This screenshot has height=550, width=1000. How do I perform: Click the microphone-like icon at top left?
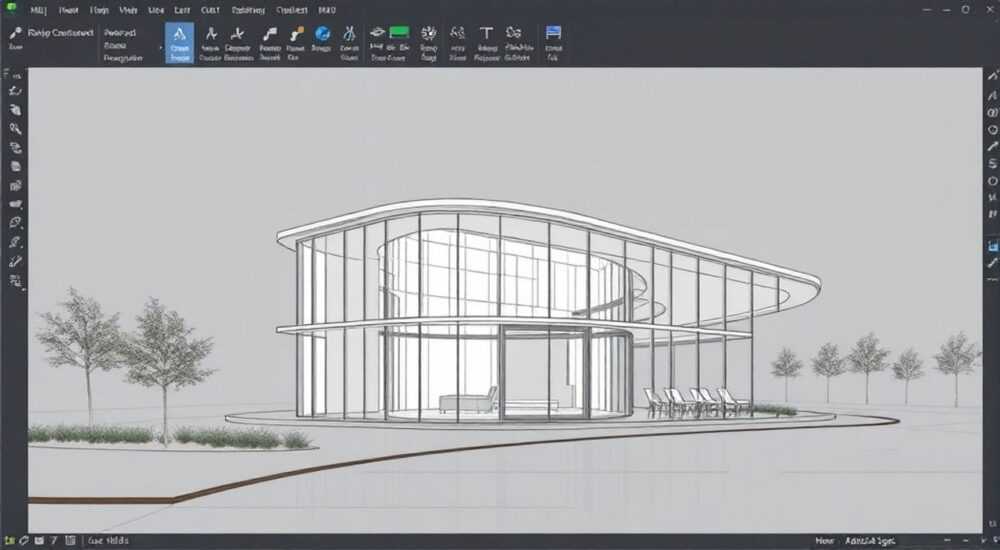[x=15, y=33]
